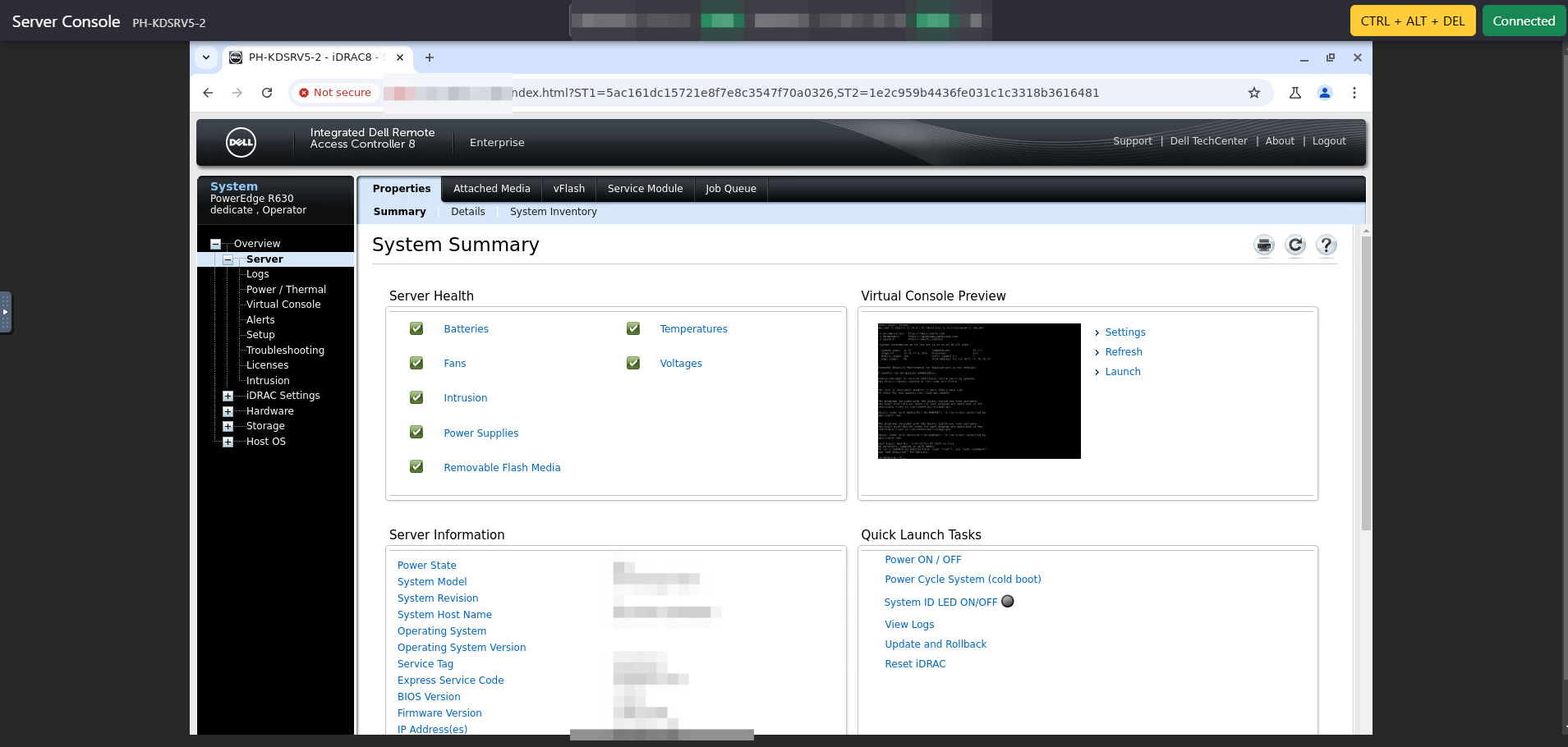Open the tab search dropdown
The image size is (1568, 747).
pyautogui.click(x=206, y=57)
